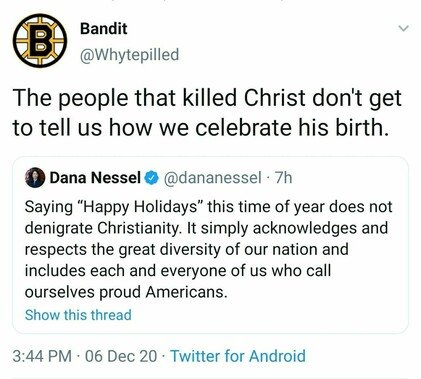Image resolution: width=421 pixels, height=379 pixels.
Task: Click the main tweet text by Bandit
Action: 207,113
